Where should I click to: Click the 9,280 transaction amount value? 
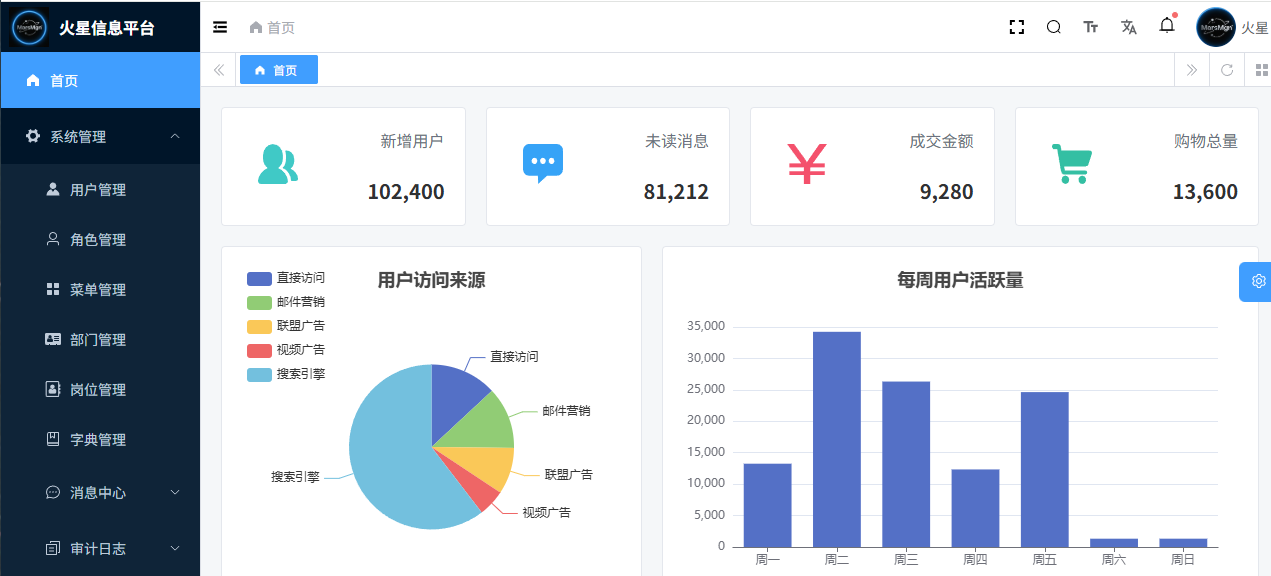coord(946,192)
